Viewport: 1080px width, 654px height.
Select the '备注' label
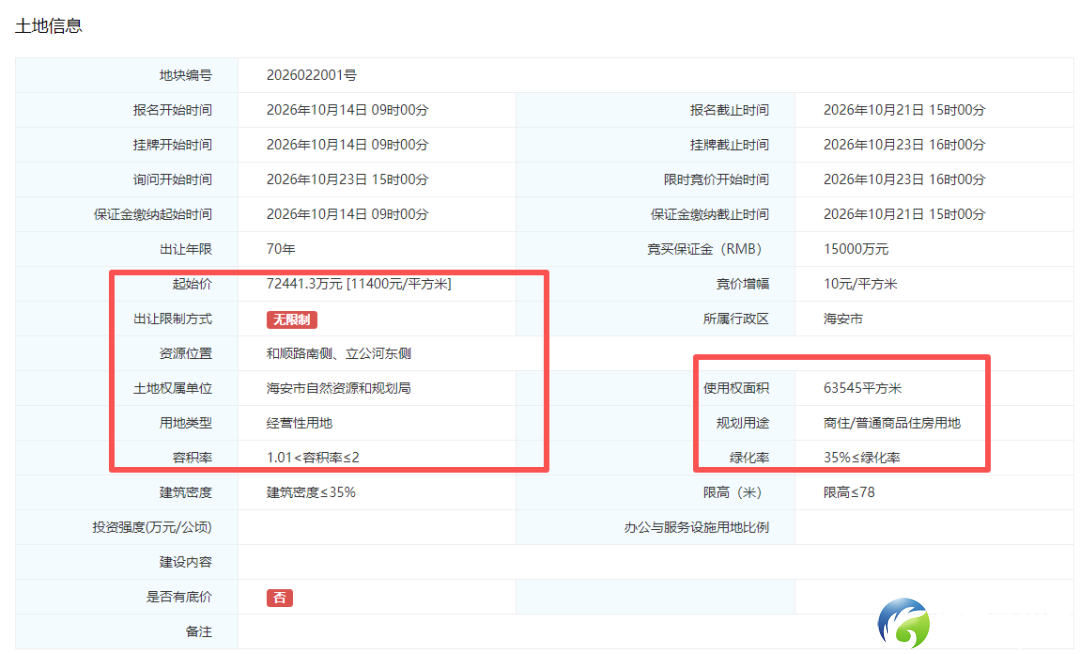tap(199, 632)
